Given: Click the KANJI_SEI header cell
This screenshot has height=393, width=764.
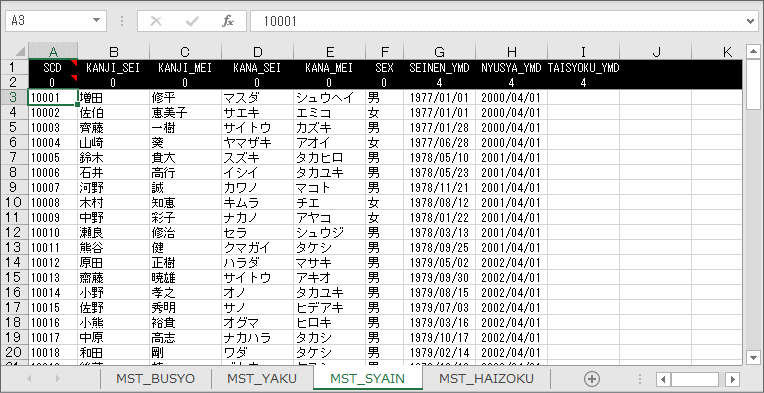Looking at the screenshot, I should [114, 68].
